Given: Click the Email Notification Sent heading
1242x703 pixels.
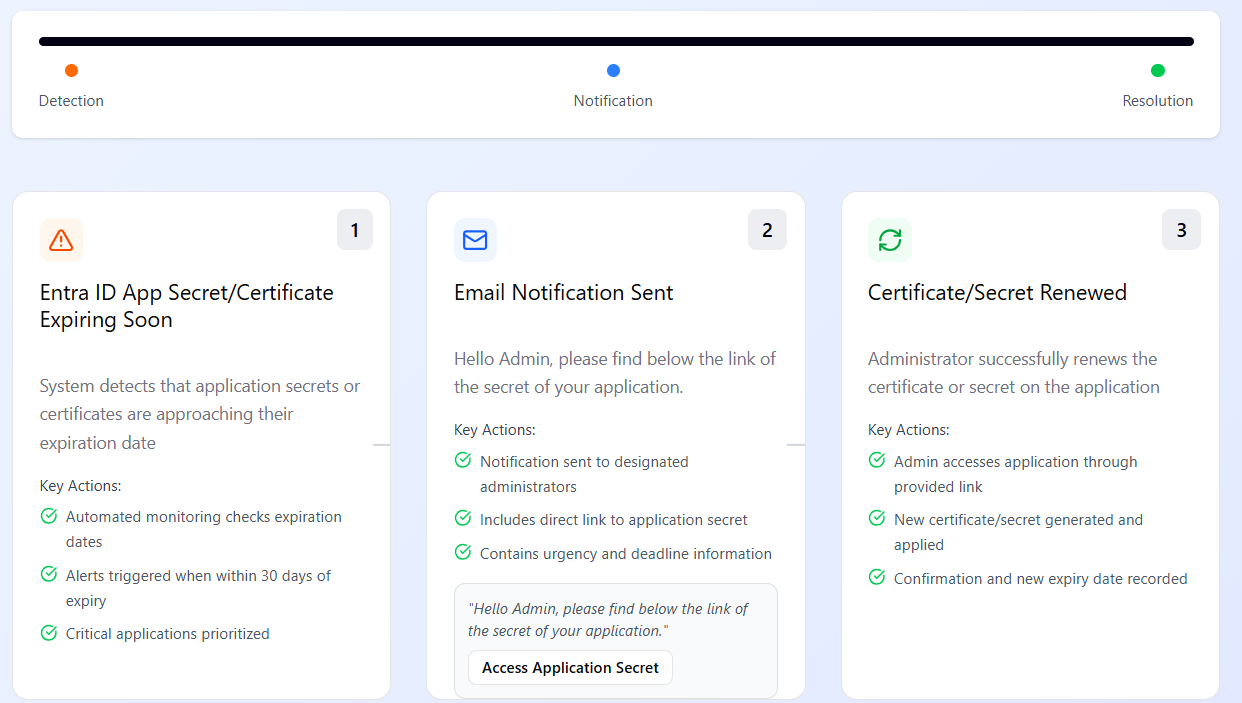Looking at the screenshot, I should [564, 292].
